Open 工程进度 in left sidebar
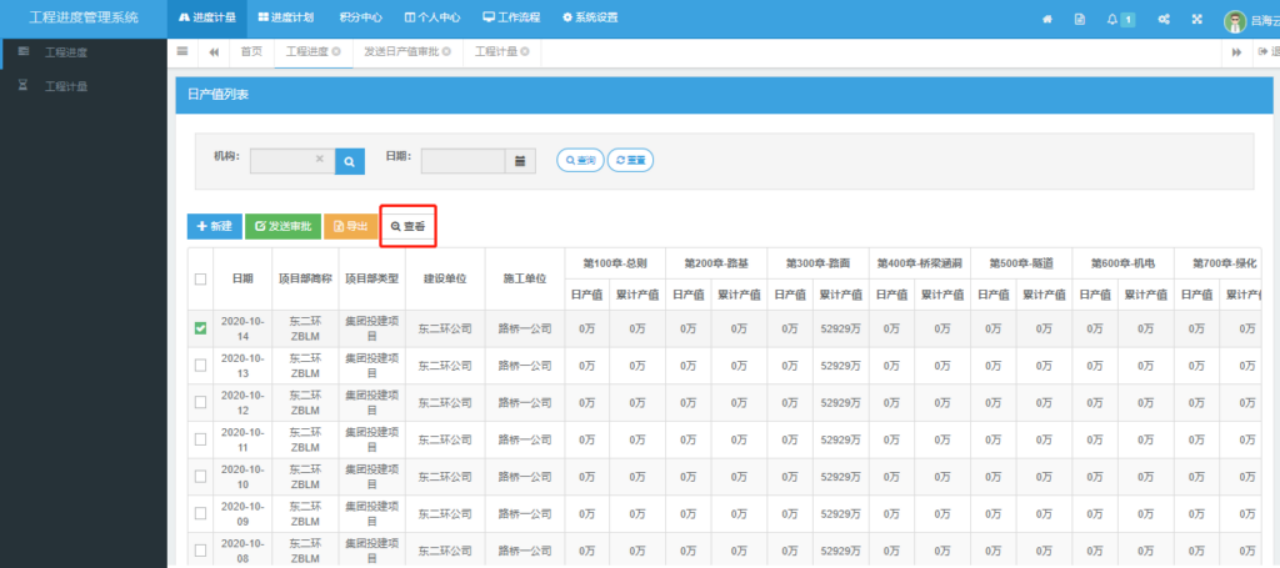Viewport: 1280px width, 568px height. click(66, 52)
